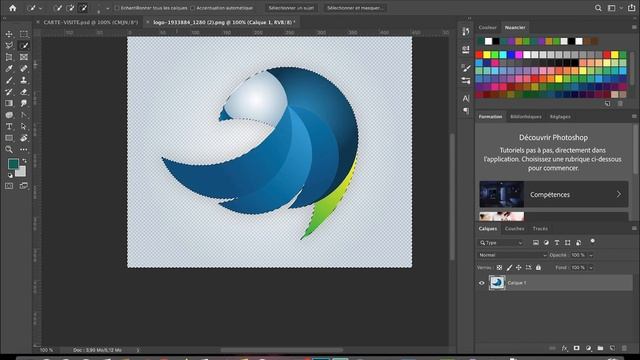Viewport: 640px width, 360px height.
Task: Click the Home icon in options bar
Action: (13, 8)
